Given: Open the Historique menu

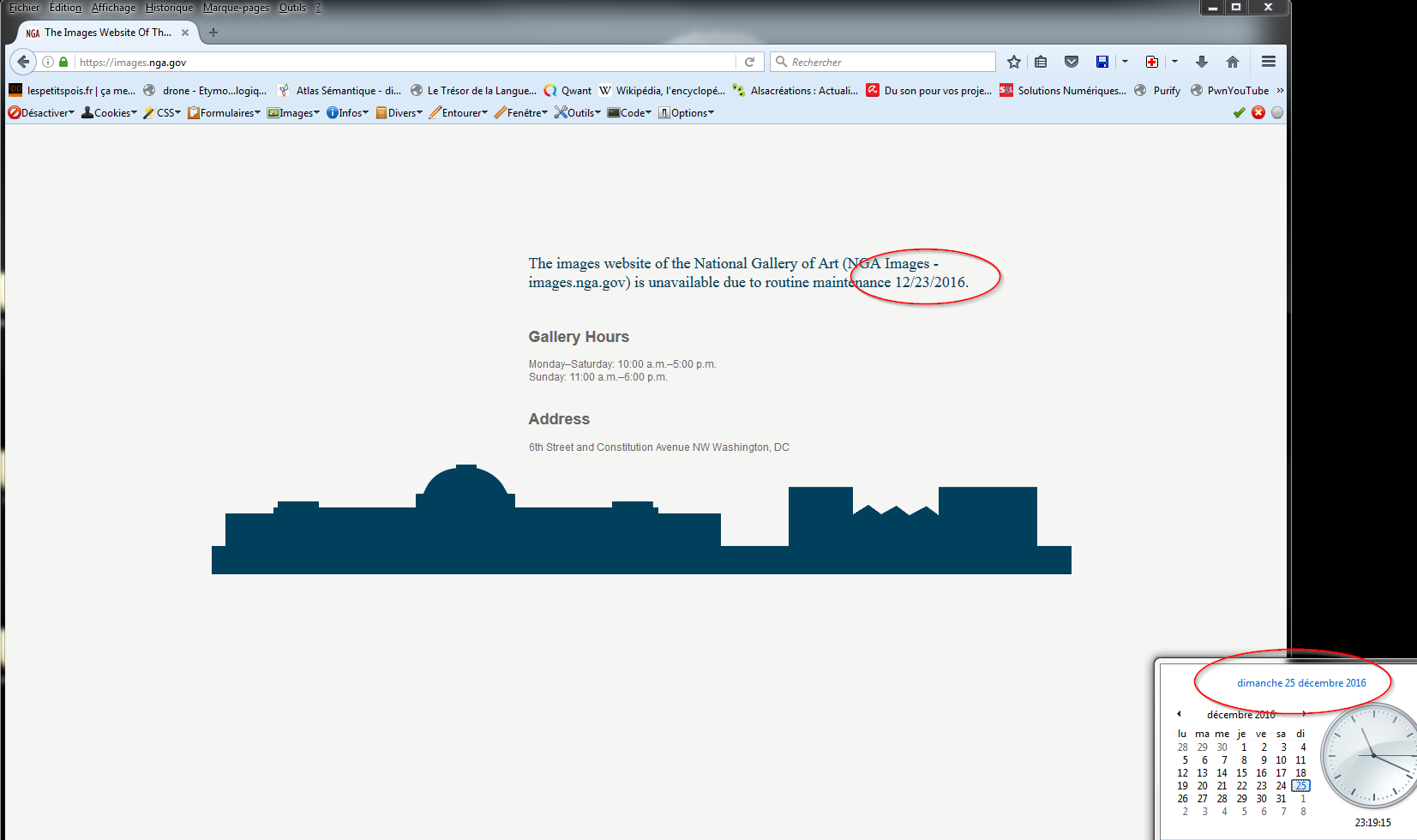Looking at the screenshot, I should [x=169, y=8].
